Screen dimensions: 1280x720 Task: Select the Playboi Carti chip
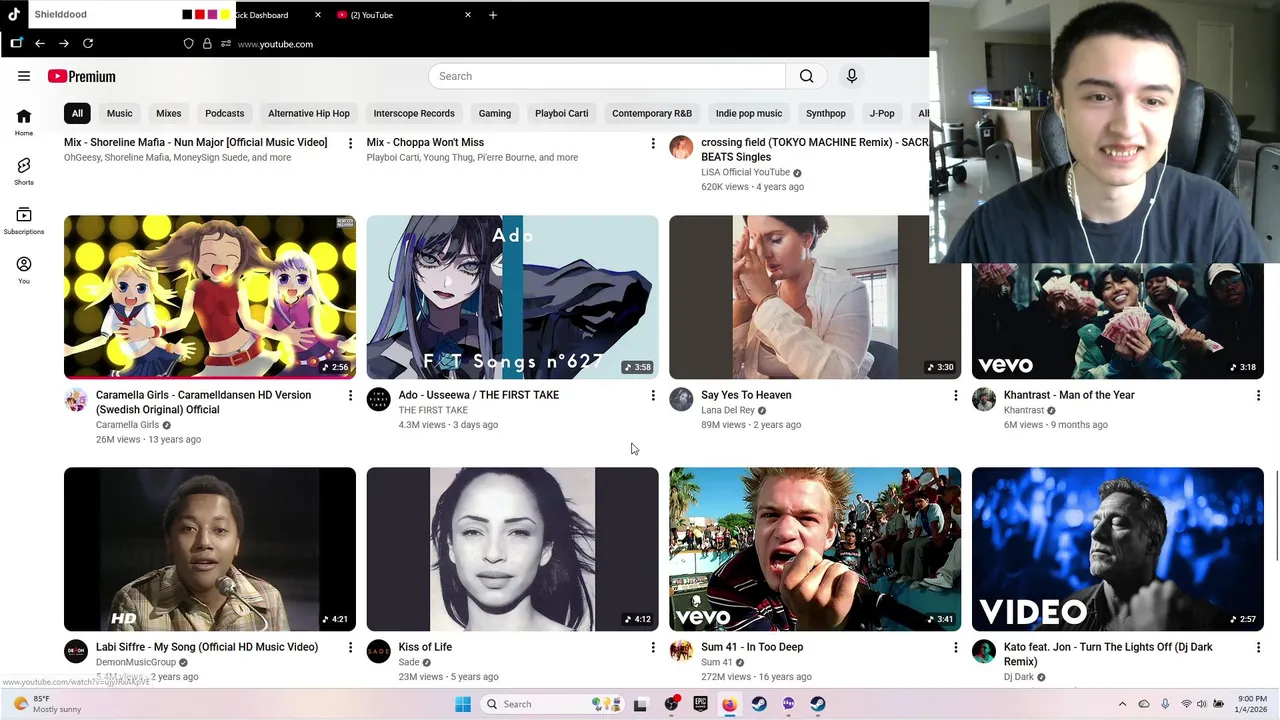click(x=562, y=113)
